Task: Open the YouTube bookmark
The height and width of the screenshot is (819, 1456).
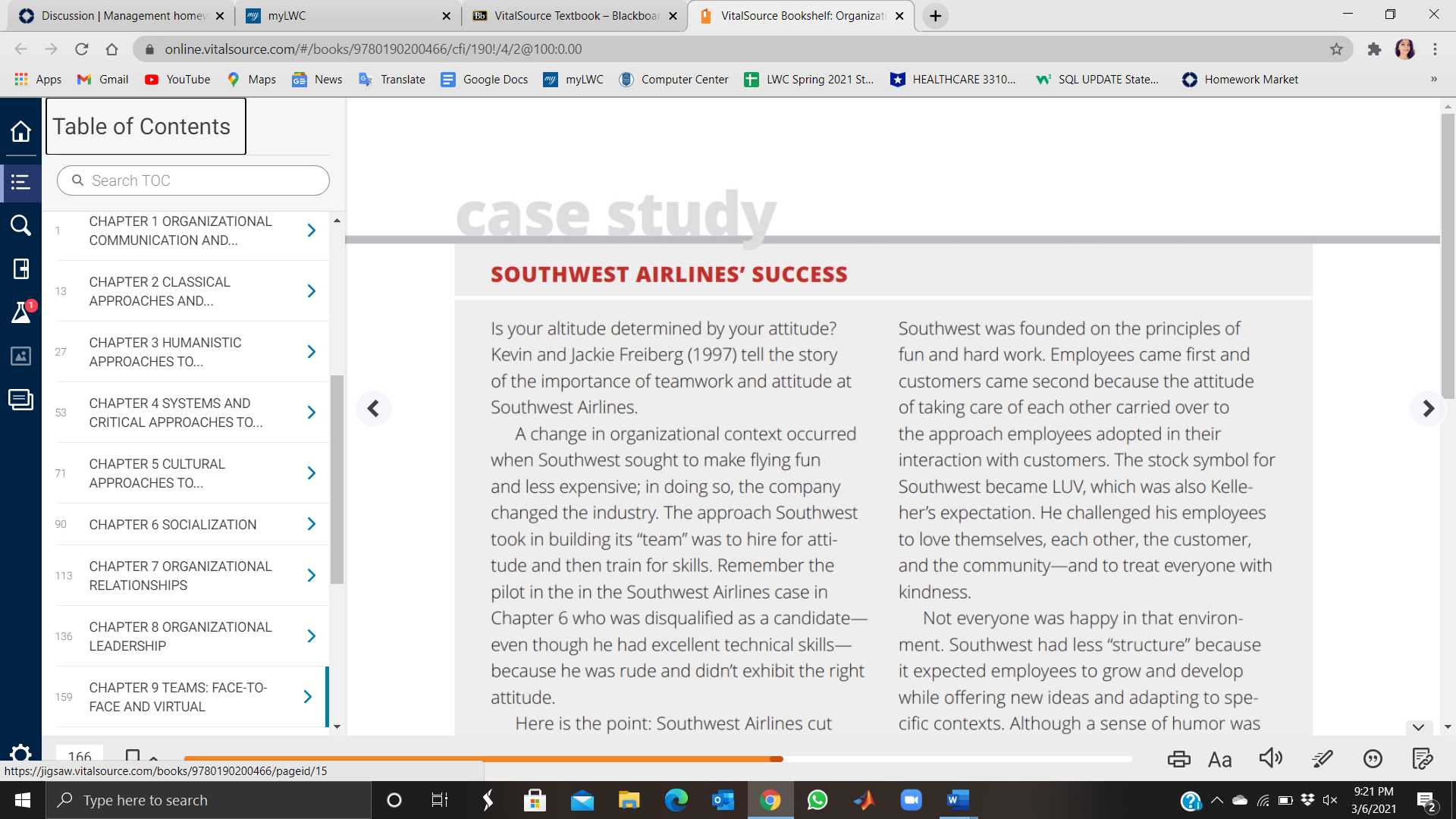Action: click(x=177, y=80)
